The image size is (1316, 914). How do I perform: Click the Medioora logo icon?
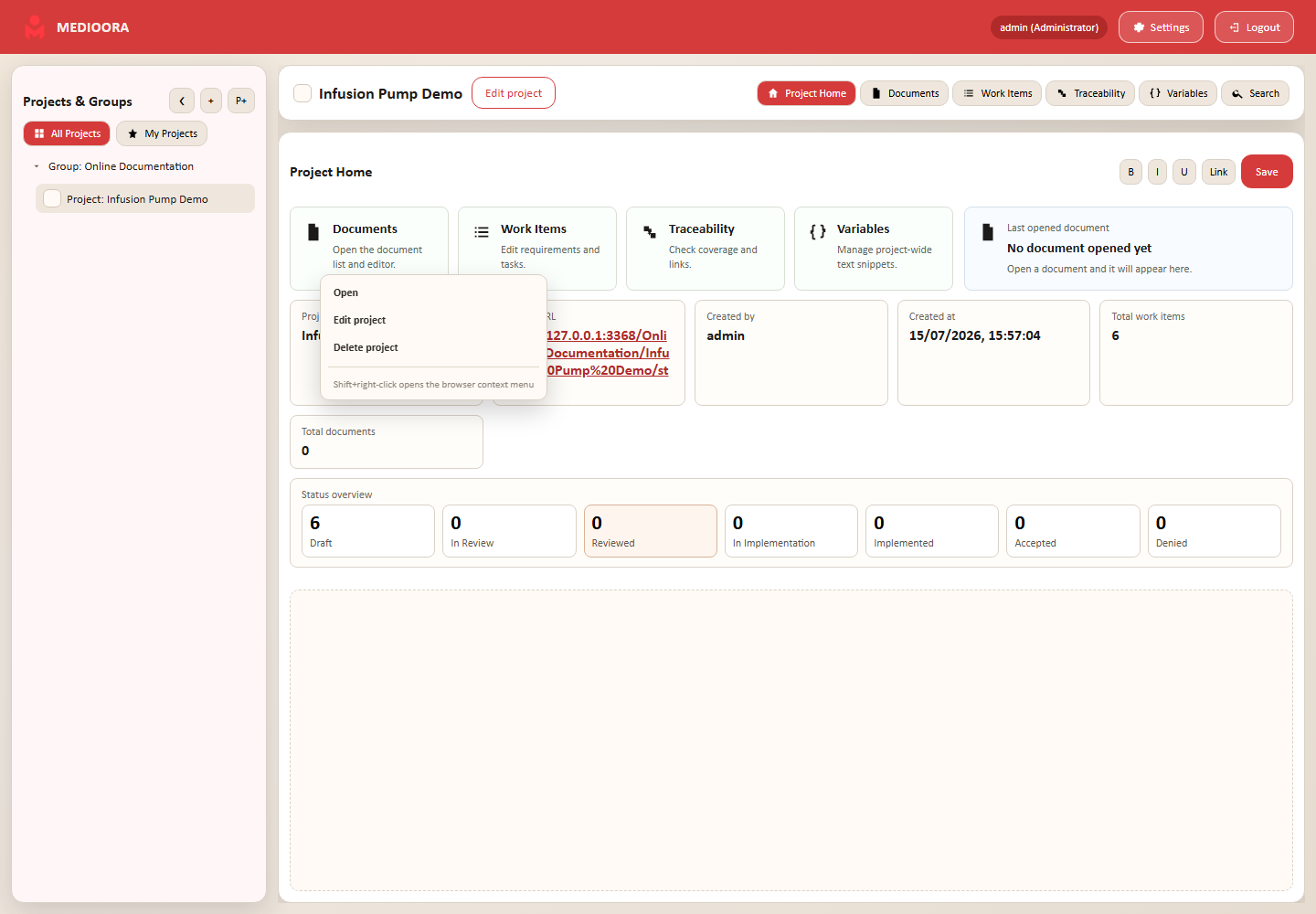35,27
